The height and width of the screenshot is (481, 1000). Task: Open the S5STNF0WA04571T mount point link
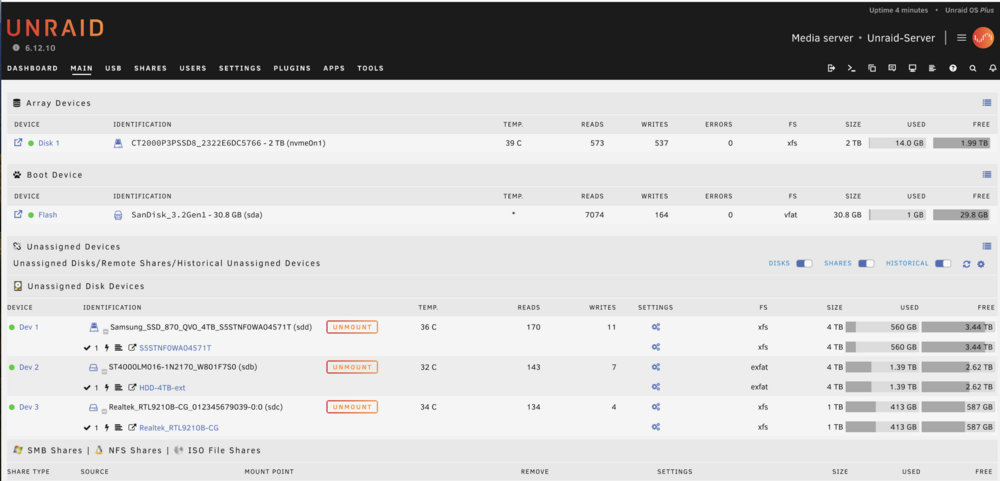[x=175, y=348]
